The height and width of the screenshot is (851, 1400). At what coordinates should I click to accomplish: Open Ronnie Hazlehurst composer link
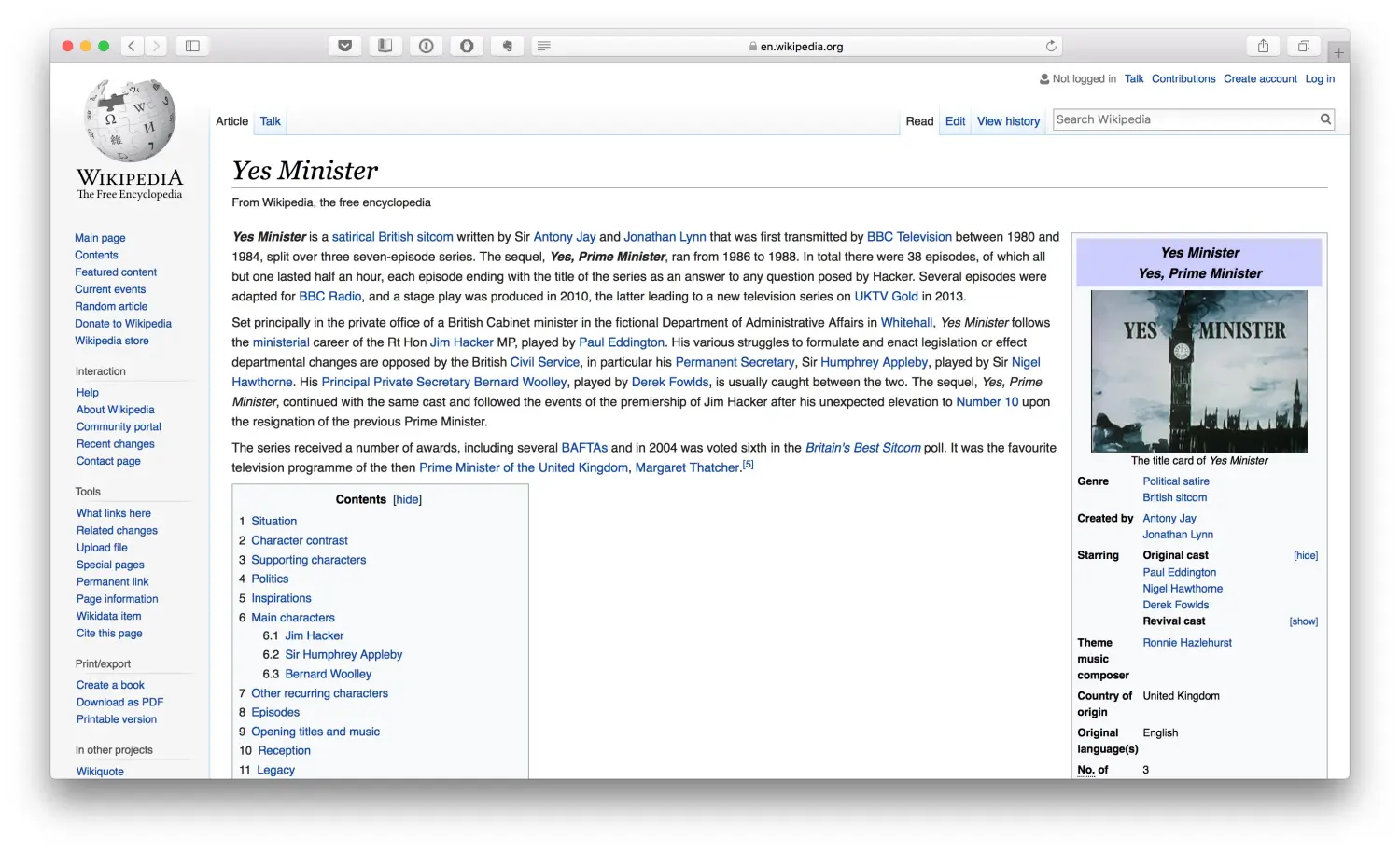tap(1187, 643)
